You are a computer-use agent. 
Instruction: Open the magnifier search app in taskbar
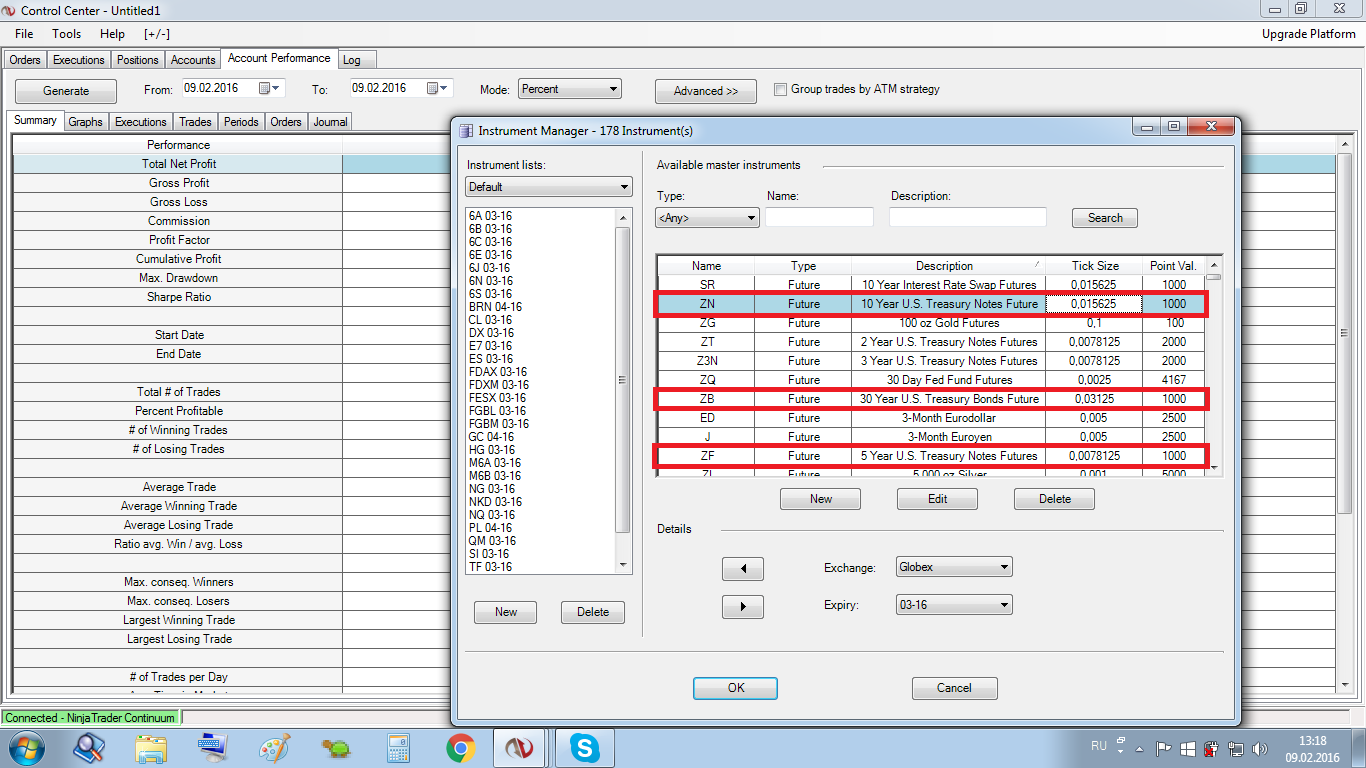[x=90, y=748]
